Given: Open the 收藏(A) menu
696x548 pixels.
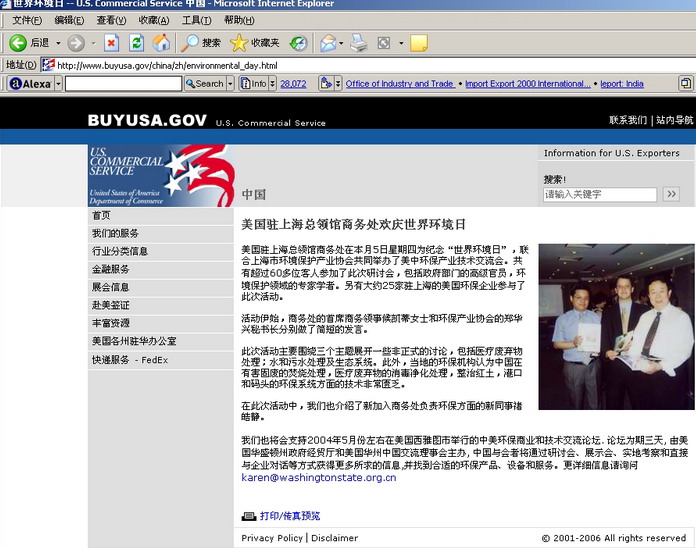Looking at the screenshot, I should [x=154, y=20].
